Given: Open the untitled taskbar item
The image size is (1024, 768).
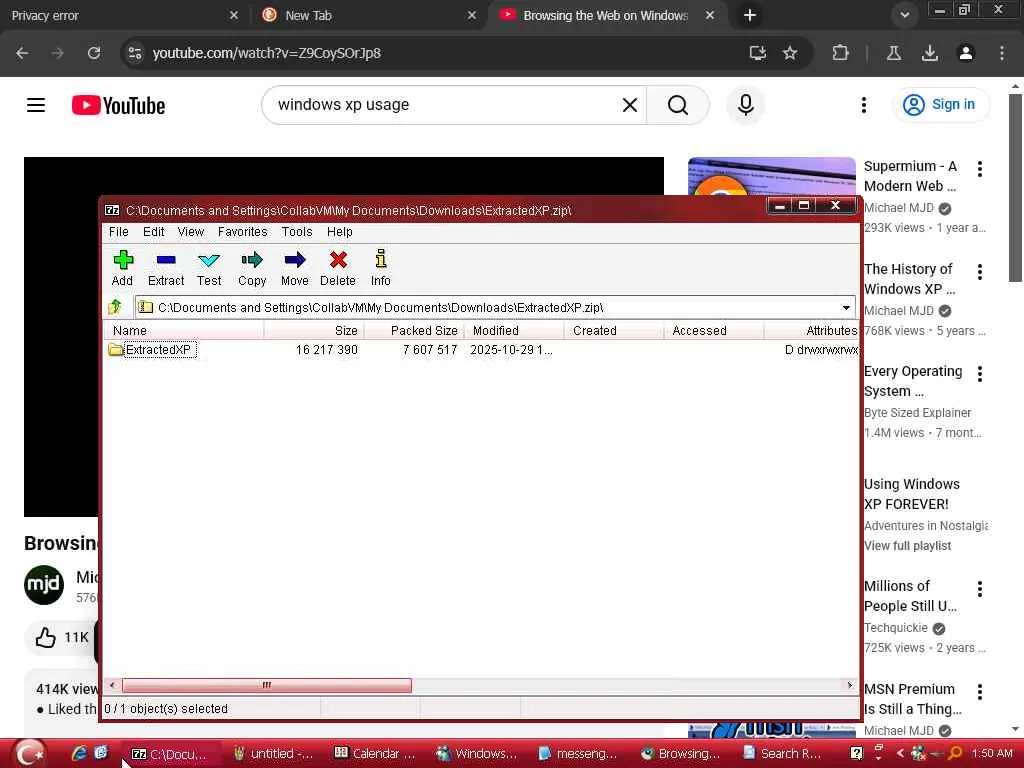Looking at the screenshot, I should (x=274, y=754).
